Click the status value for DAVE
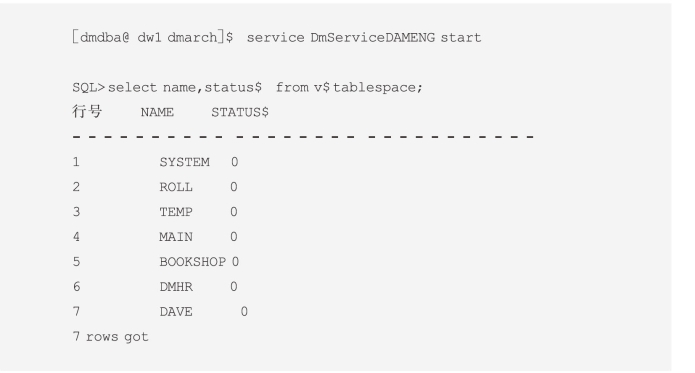The image size is (695, 373). [x=244, y=312]
